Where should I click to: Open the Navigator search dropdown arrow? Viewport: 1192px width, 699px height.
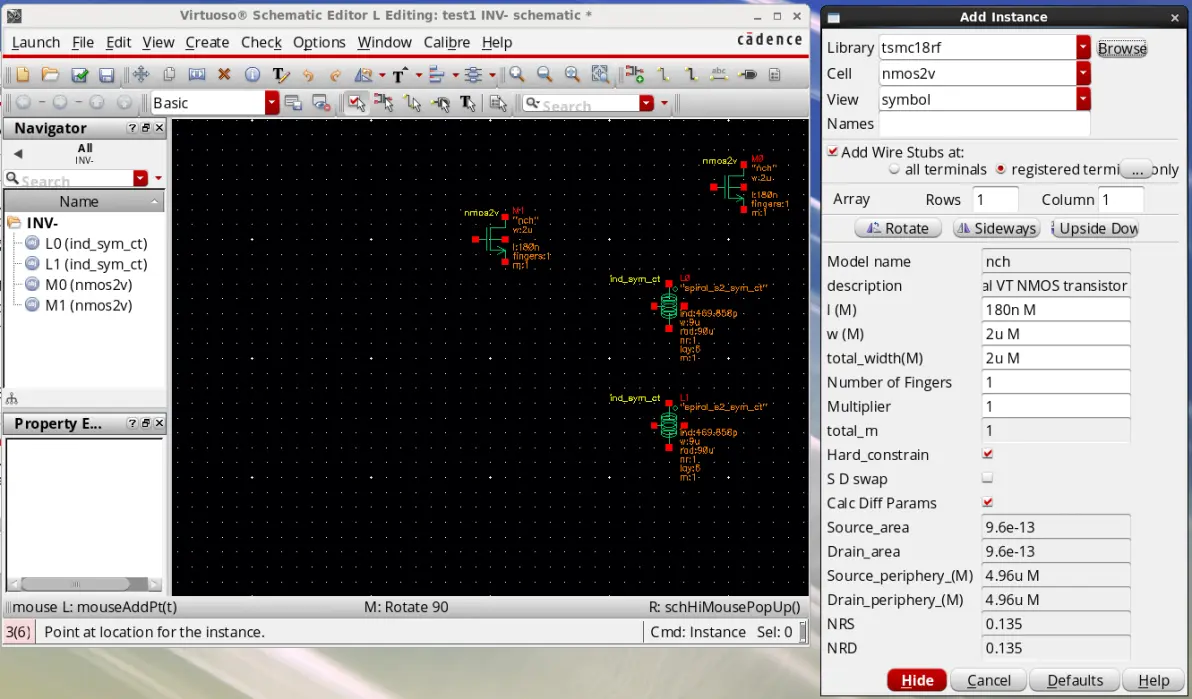141,178
